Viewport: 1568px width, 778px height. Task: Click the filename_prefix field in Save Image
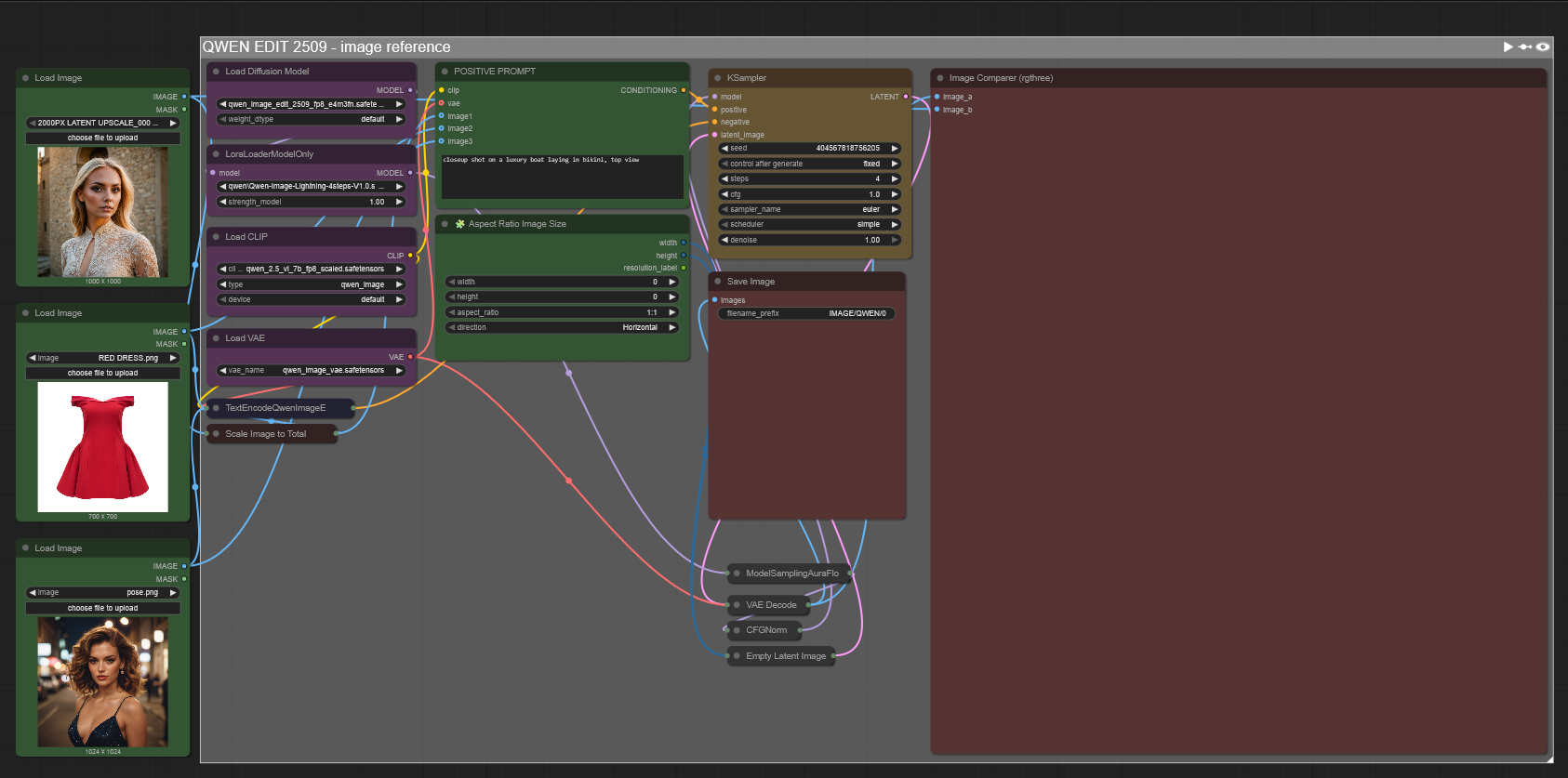[805, 313]
